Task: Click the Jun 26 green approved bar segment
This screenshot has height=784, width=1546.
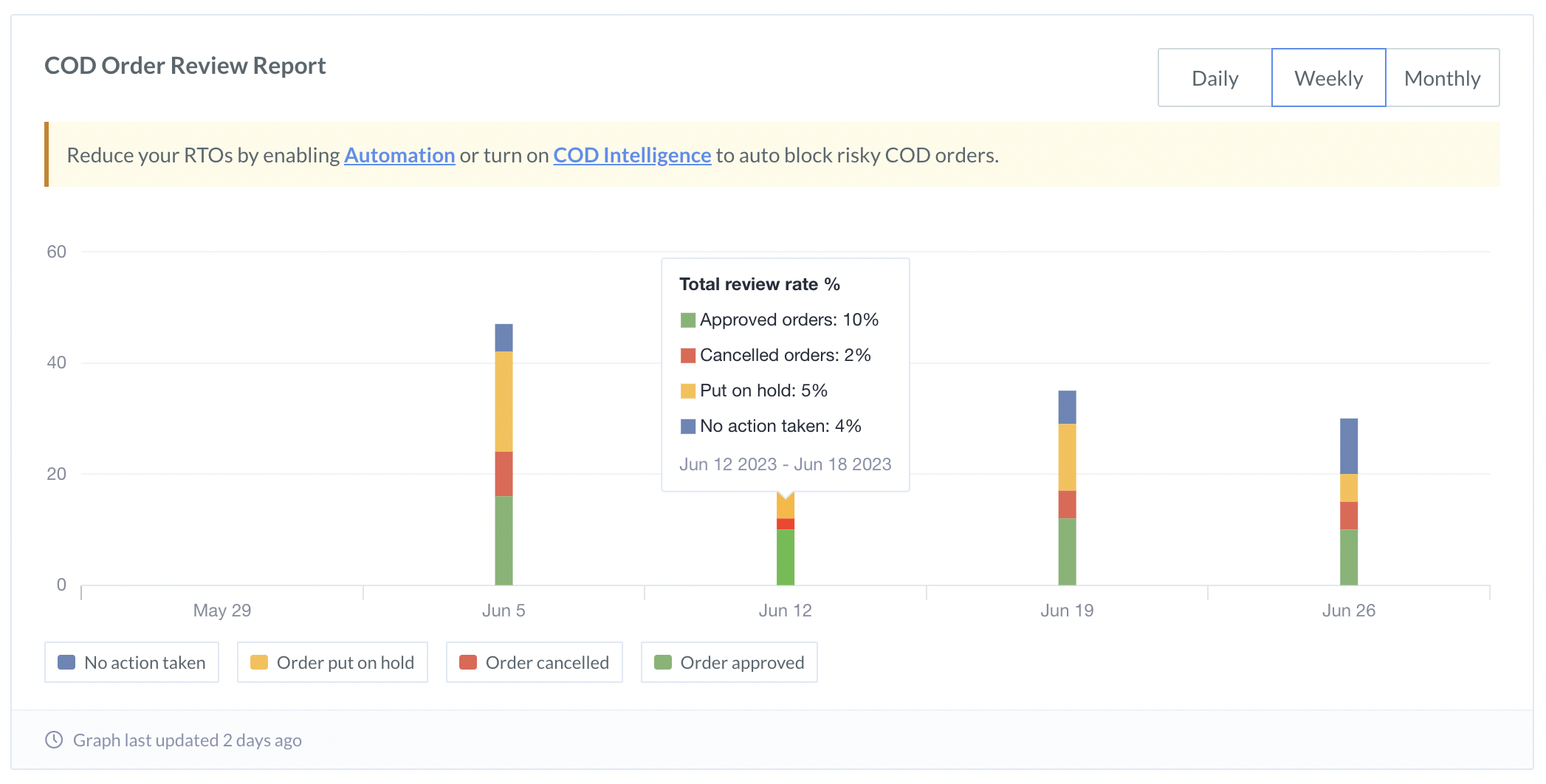Action: tap(1349, 557)
